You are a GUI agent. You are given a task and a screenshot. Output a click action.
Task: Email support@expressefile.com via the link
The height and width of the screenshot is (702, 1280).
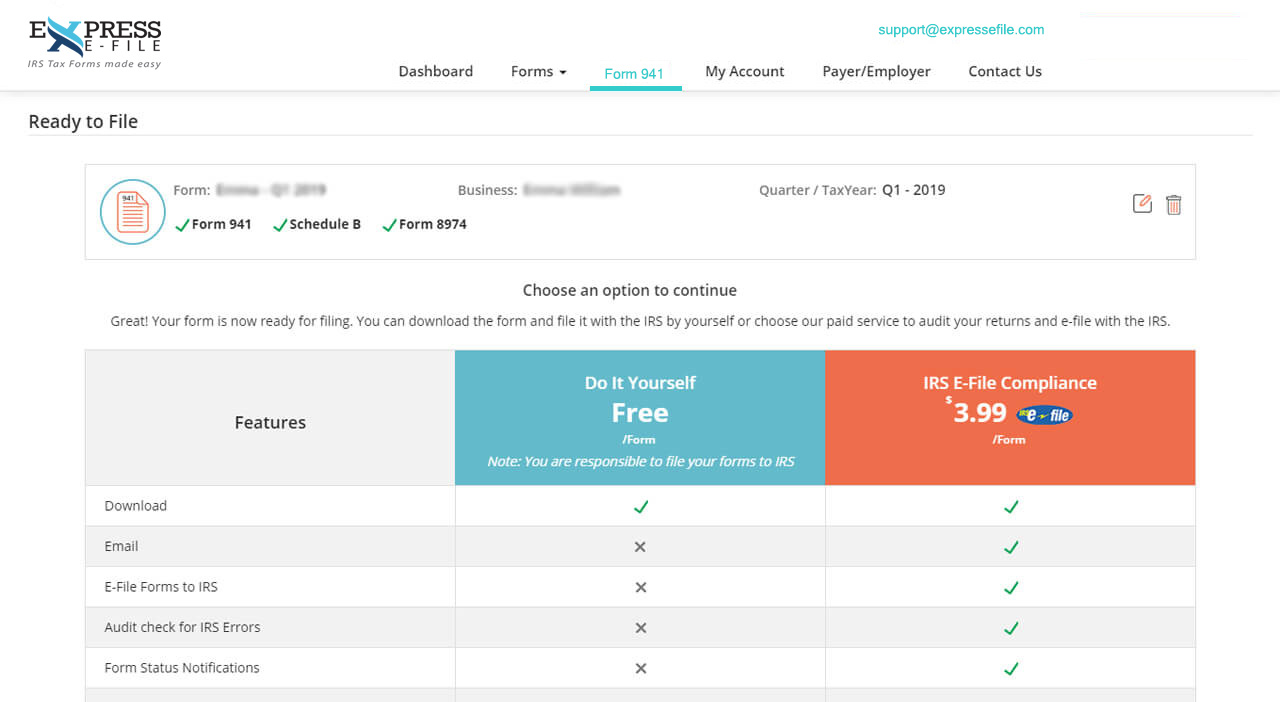coord(960,30)
